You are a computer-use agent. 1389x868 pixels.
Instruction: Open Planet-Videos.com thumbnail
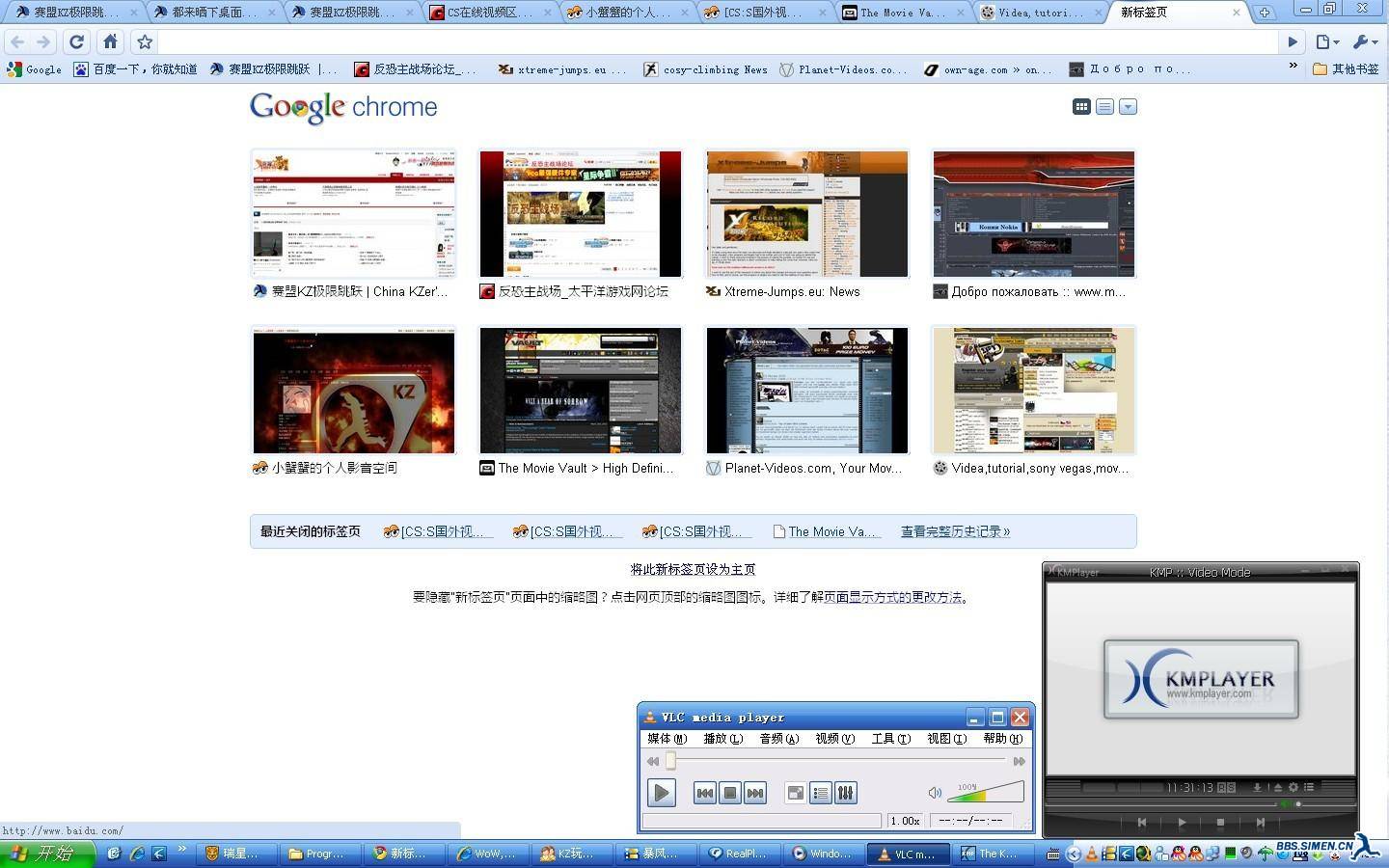pos(807,391)
